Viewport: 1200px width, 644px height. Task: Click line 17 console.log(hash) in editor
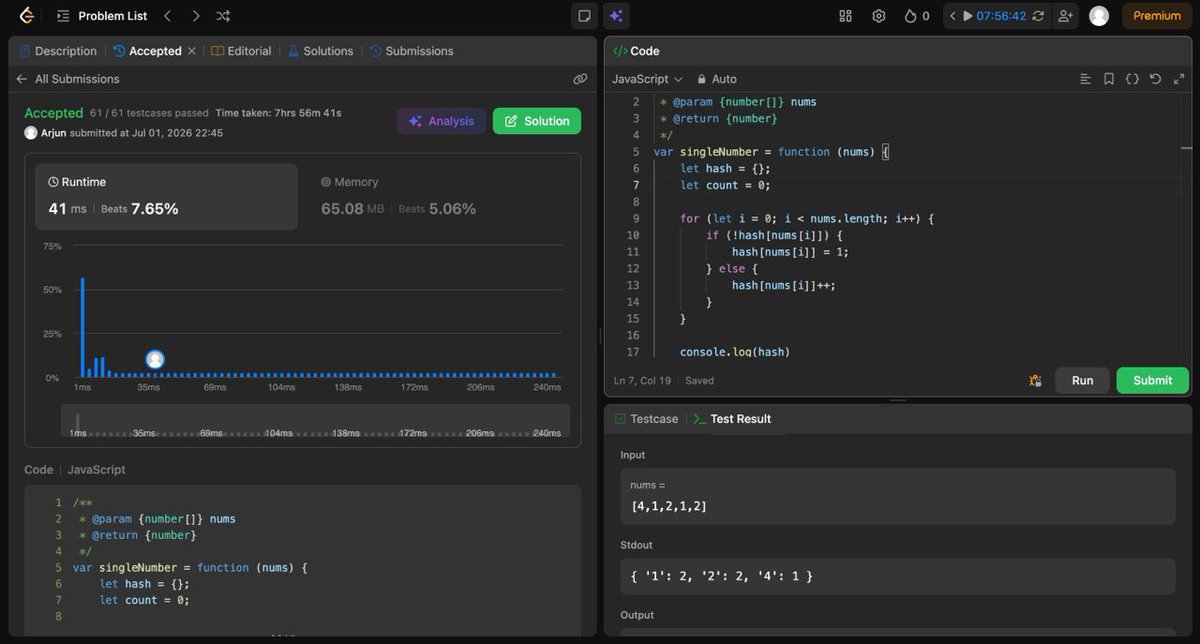735,352
